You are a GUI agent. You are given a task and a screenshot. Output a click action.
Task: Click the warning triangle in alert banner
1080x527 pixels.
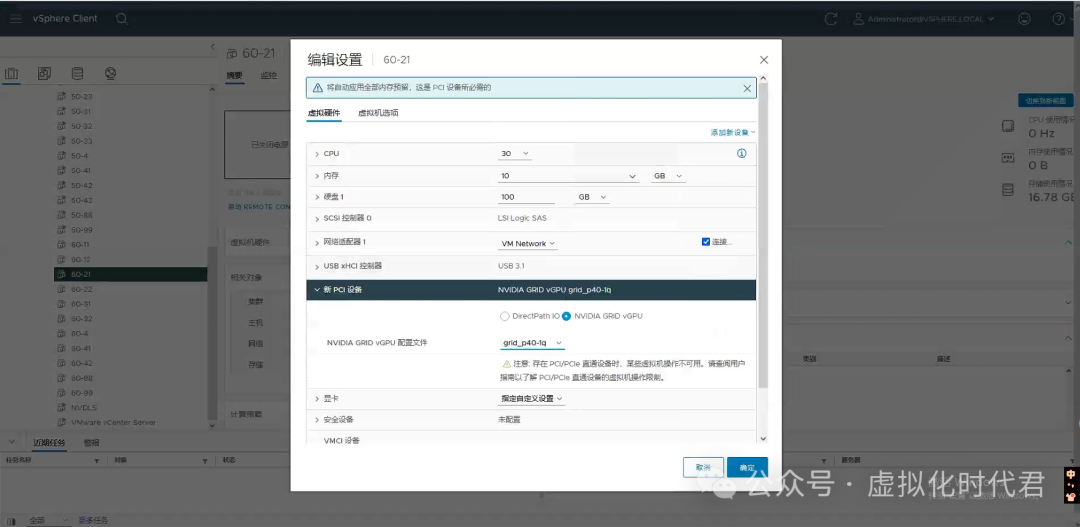coord(318,88)
